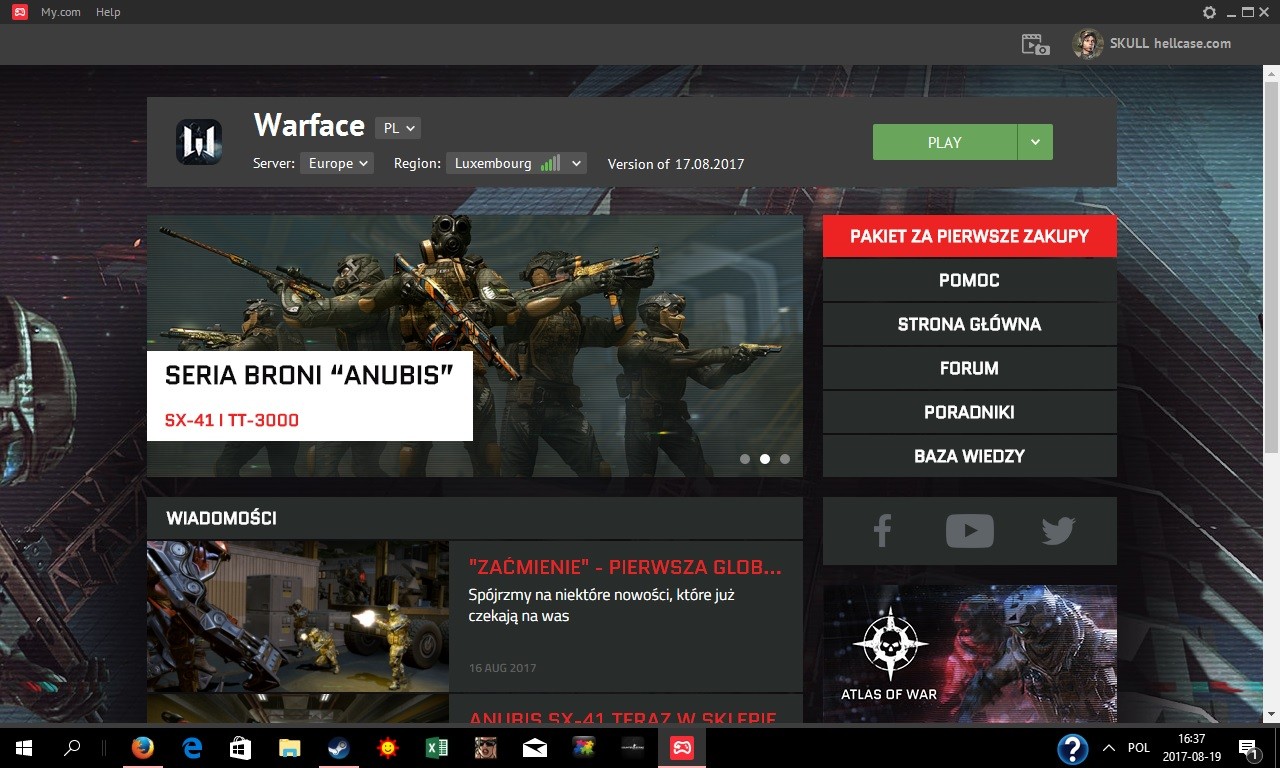Click the My.com game center logo icon
This screenshot has height=768, width=1280.
pos(19,12)
